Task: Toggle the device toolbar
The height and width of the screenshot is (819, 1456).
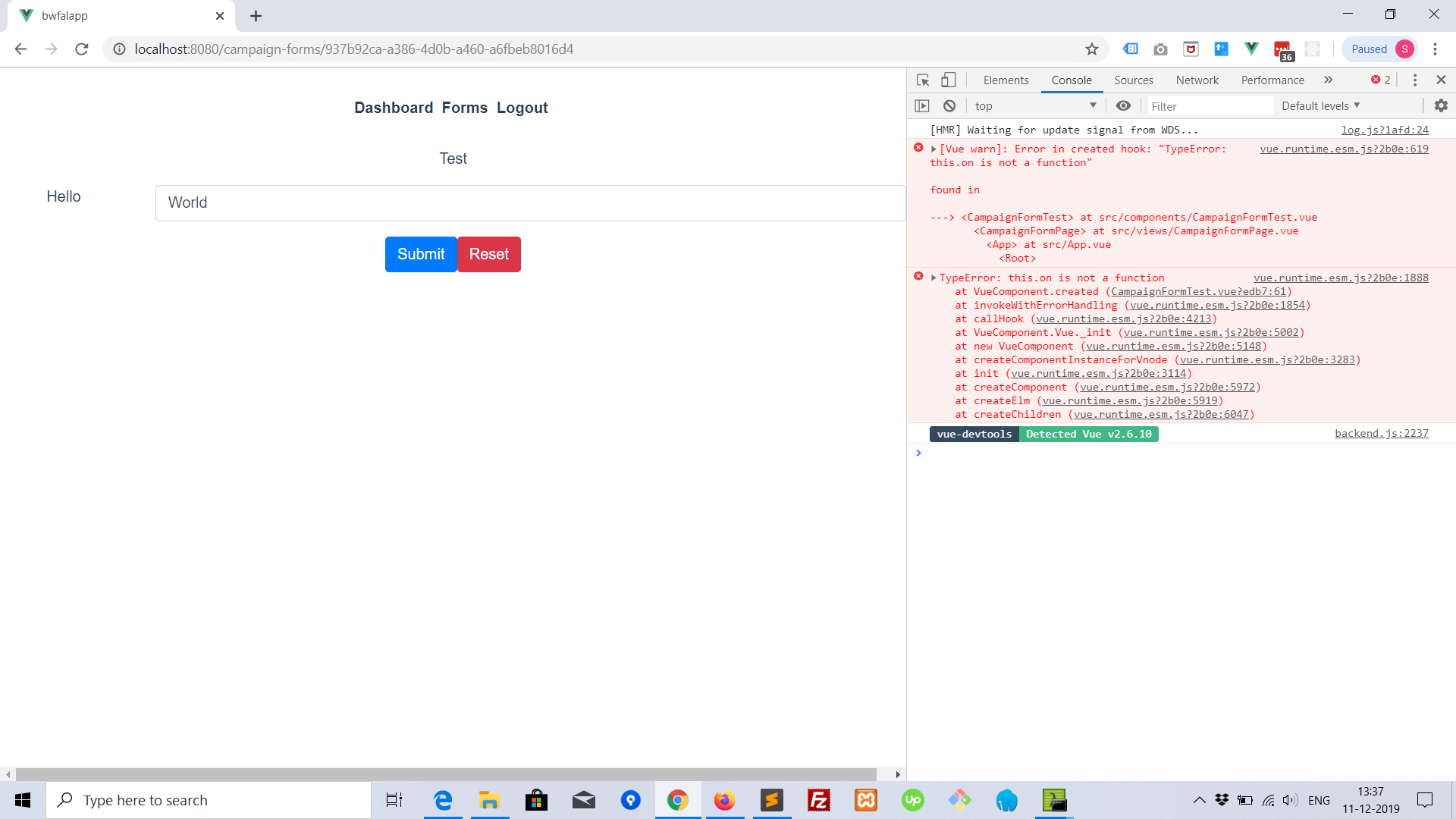Action: pos(949,80)
